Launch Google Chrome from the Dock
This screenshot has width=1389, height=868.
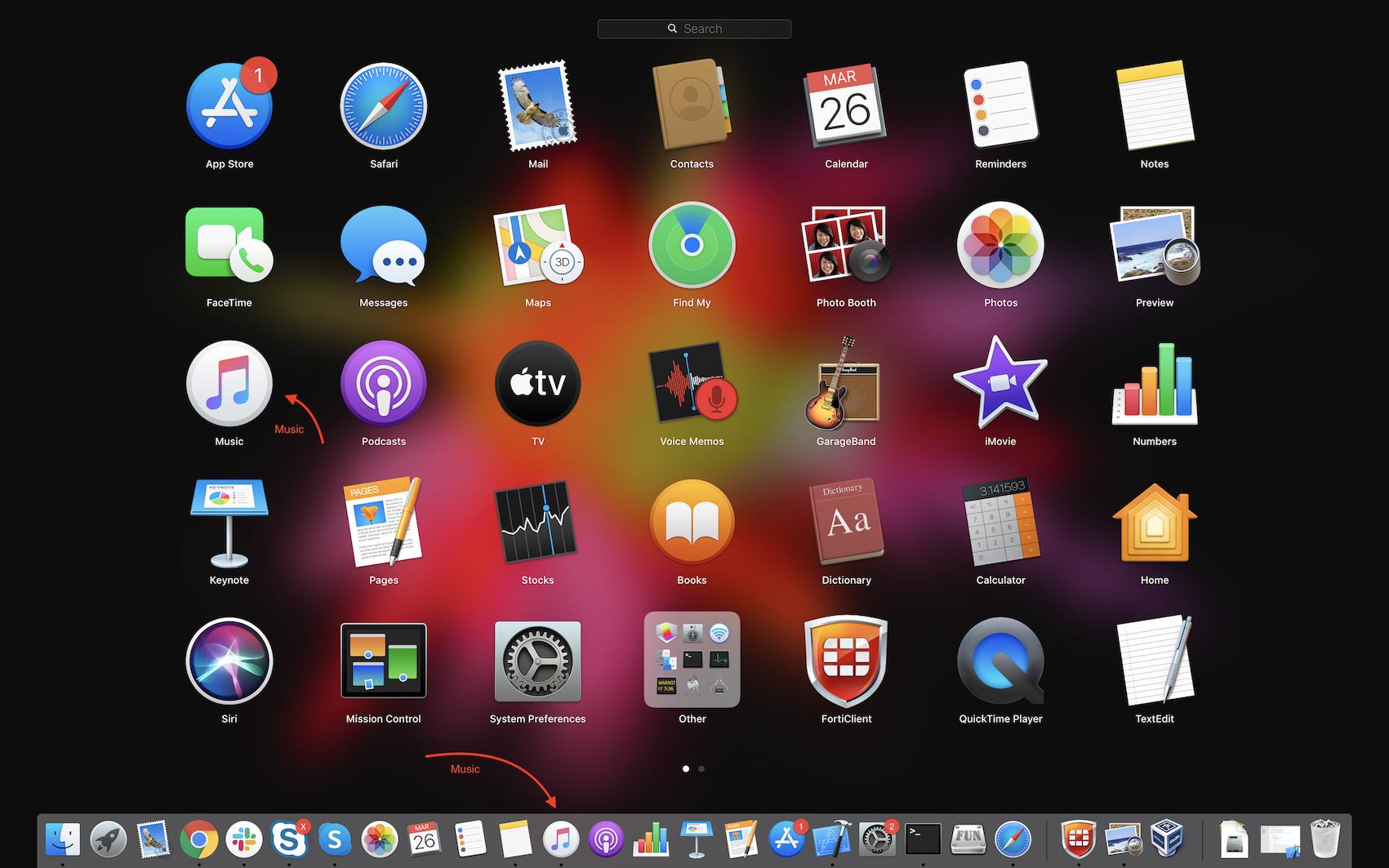click(198, 839)
